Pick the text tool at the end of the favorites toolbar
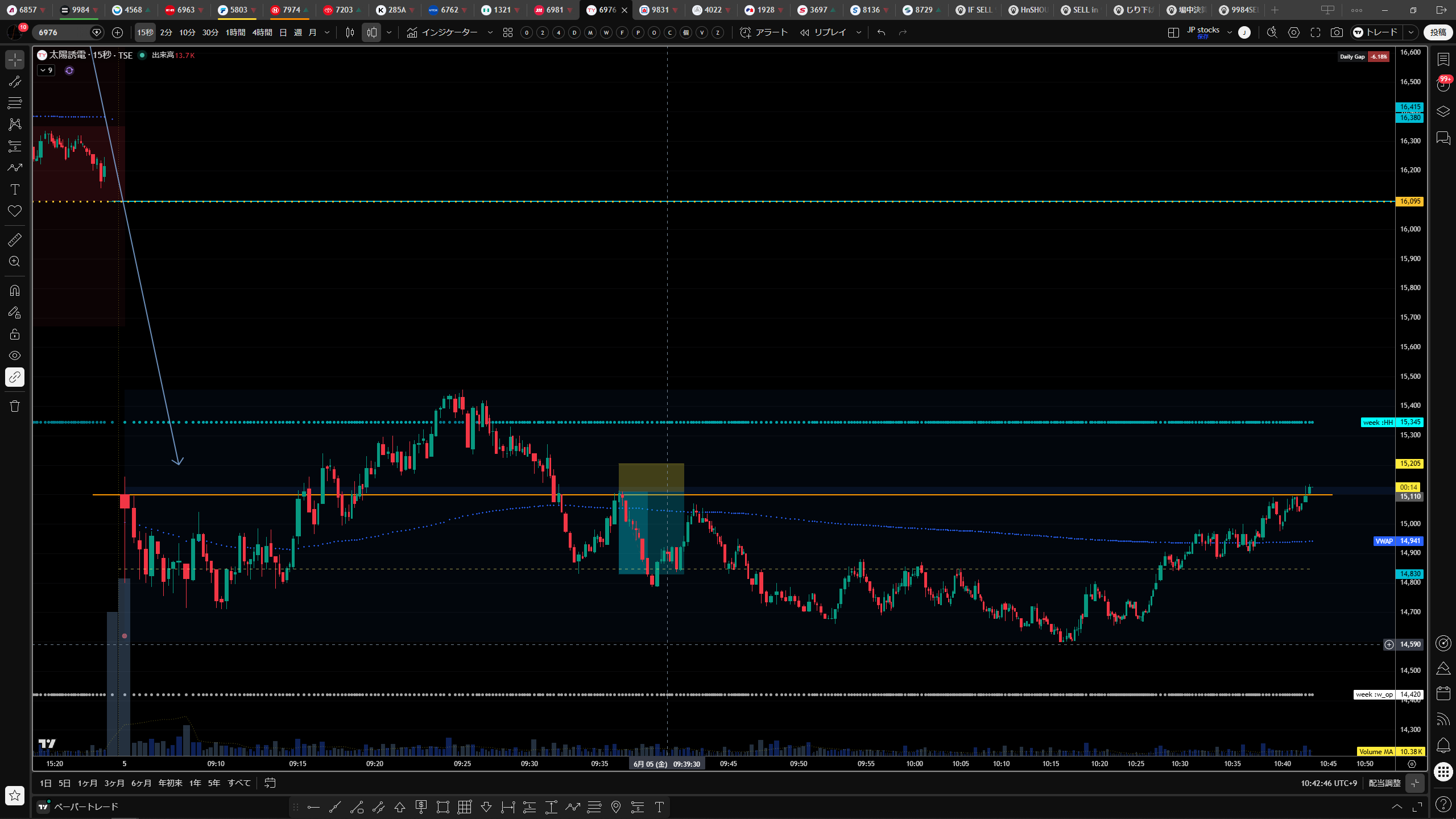The image size is (1456, 819). (x=659, y=806)
